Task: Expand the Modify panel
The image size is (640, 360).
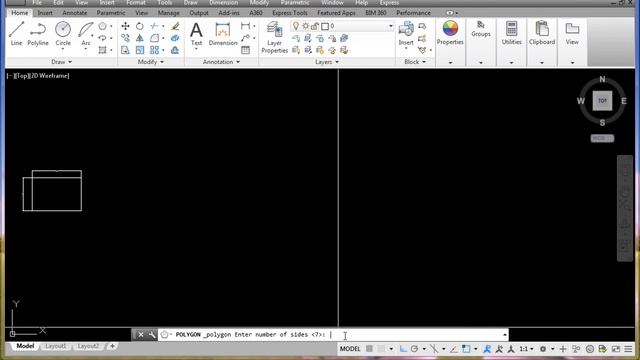Action: click(151, 62)
